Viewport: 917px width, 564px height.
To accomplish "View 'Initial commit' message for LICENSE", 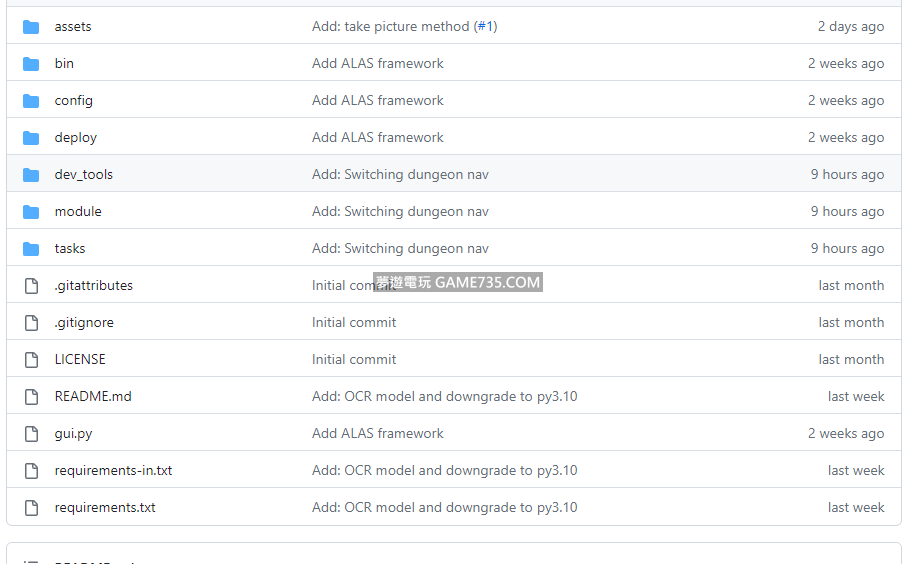I will pos(354,360).
